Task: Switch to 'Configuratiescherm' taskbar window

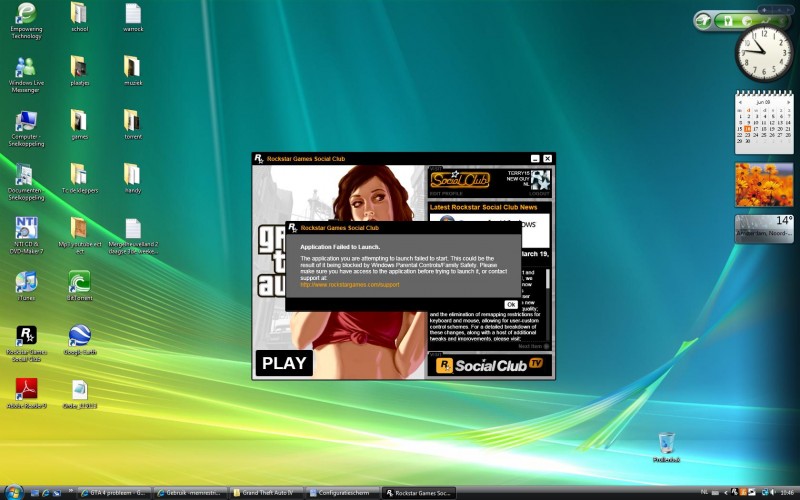Action: point(343,493)
